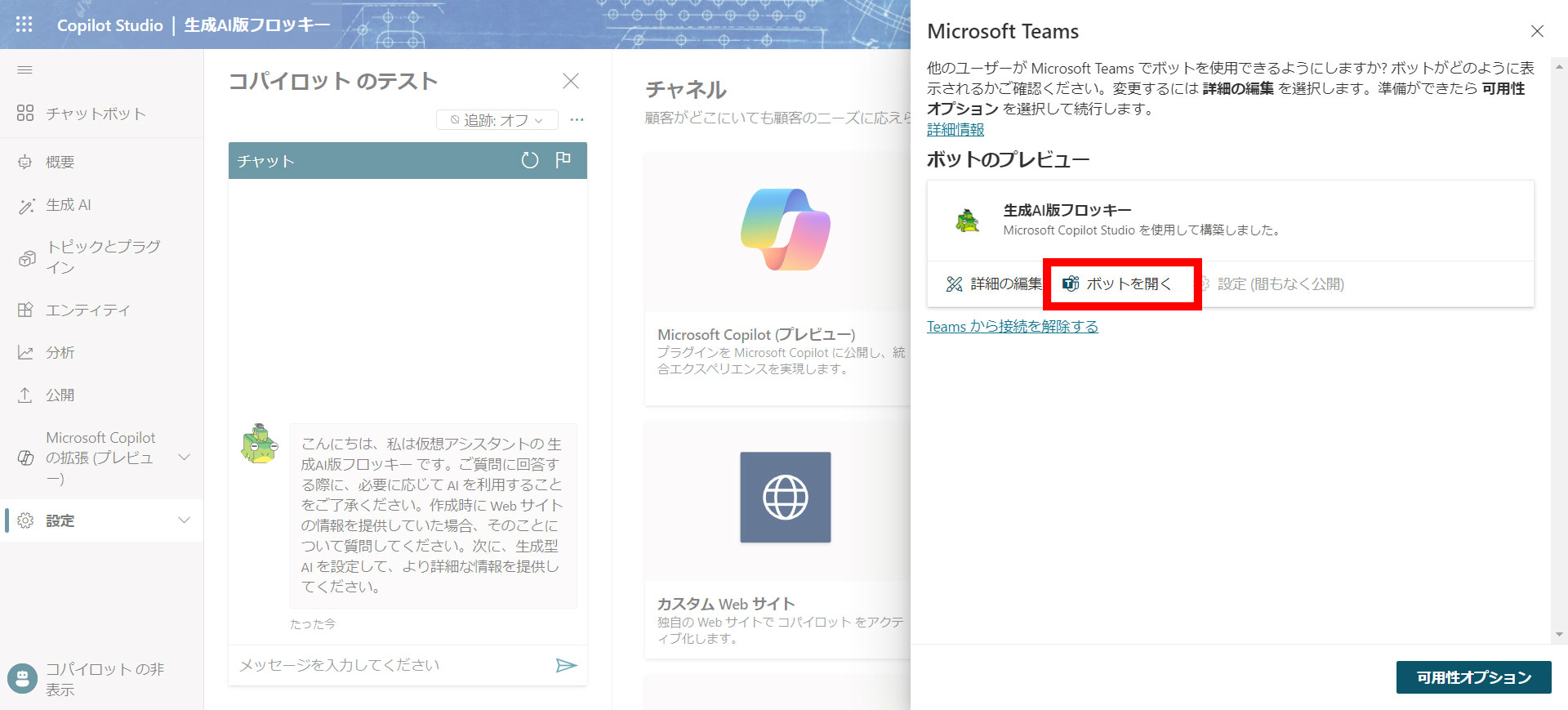This screenshot has width=1568, height=710.
Task: Open the 詳細情報 link
Action: click(x=955, y=130)
